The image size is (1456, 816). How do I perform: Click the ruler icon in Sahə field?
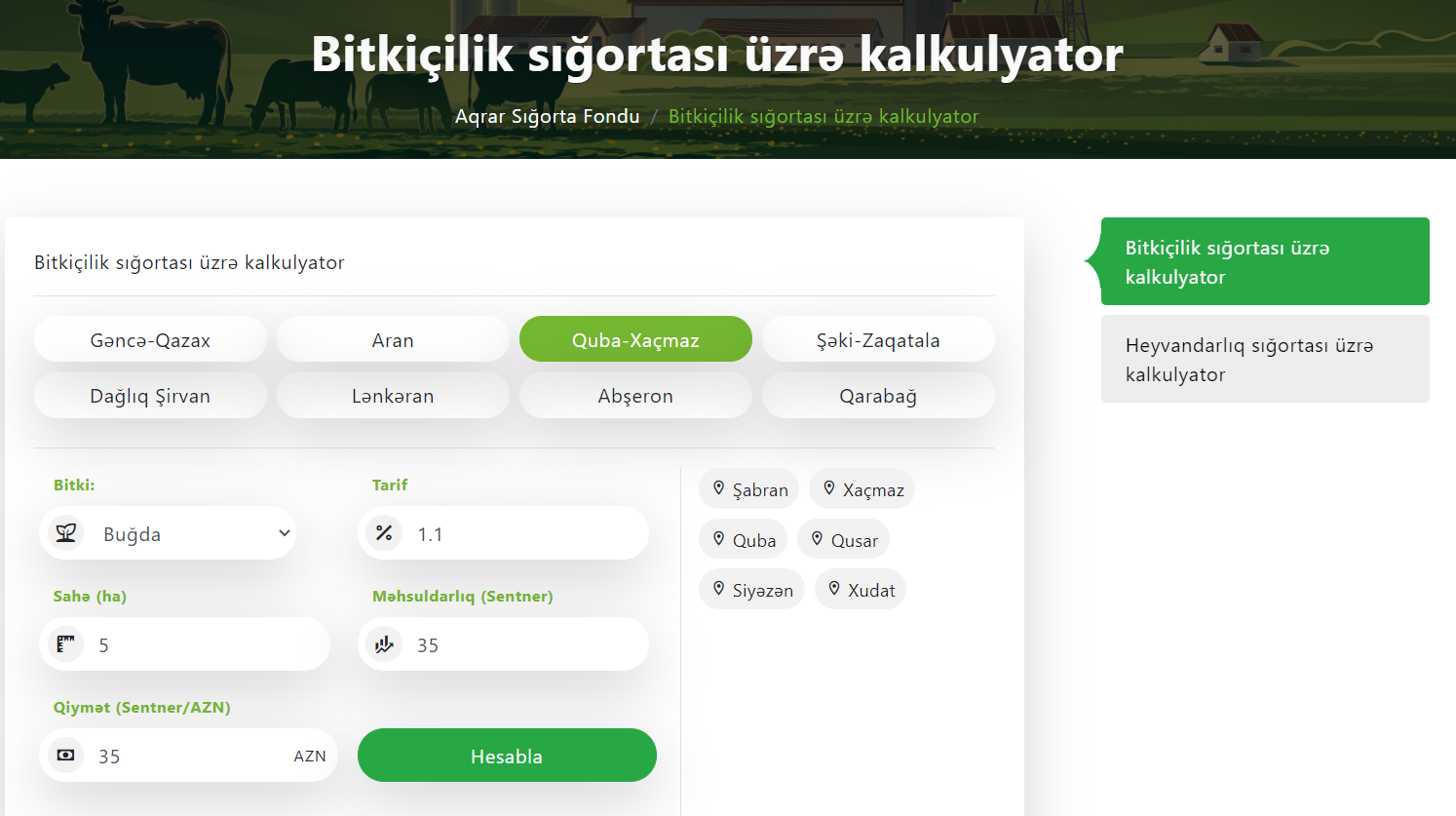click(x=65, y=644)
